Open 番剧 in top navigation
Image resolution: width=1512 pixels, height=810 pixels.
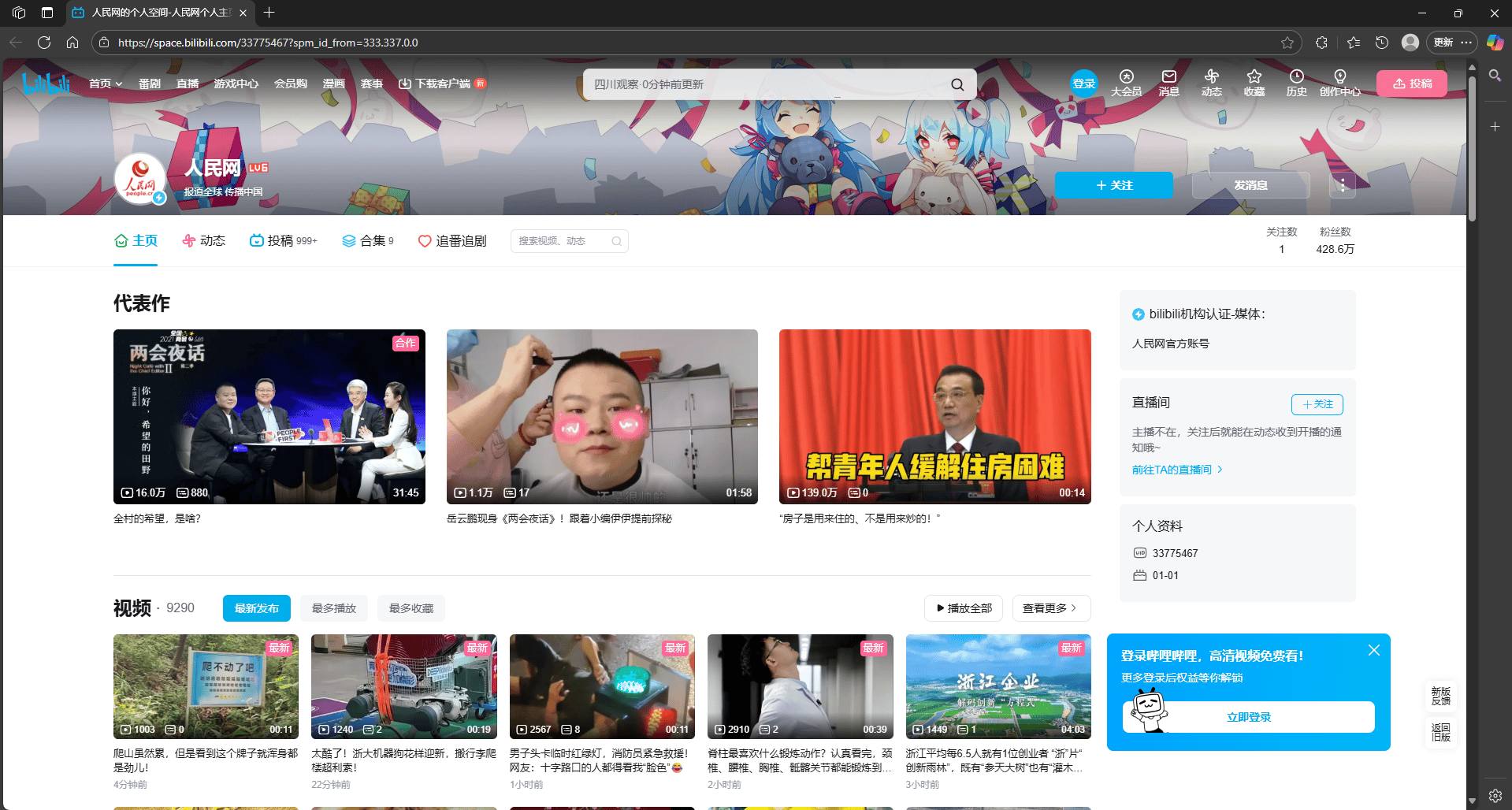[150, 84]
